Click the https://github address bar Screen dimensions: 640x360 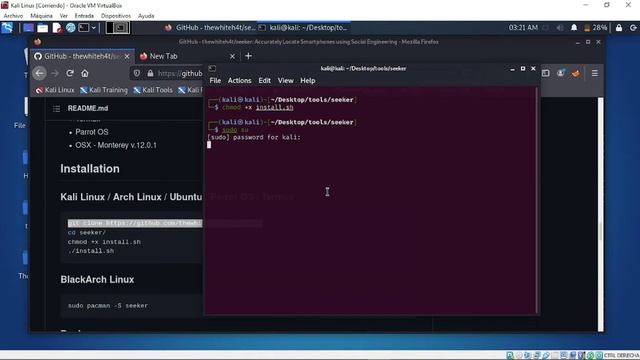coord(180,73)
